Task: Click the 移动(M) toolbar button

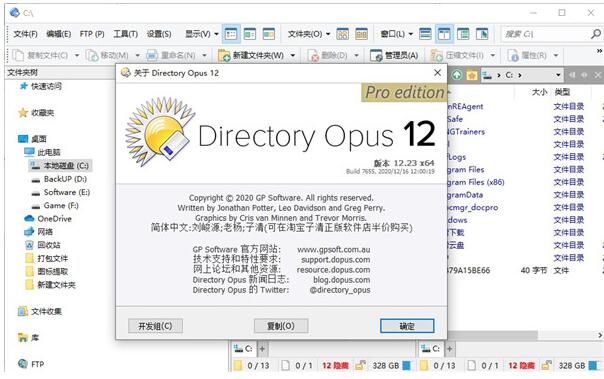Action: point(107,55)
